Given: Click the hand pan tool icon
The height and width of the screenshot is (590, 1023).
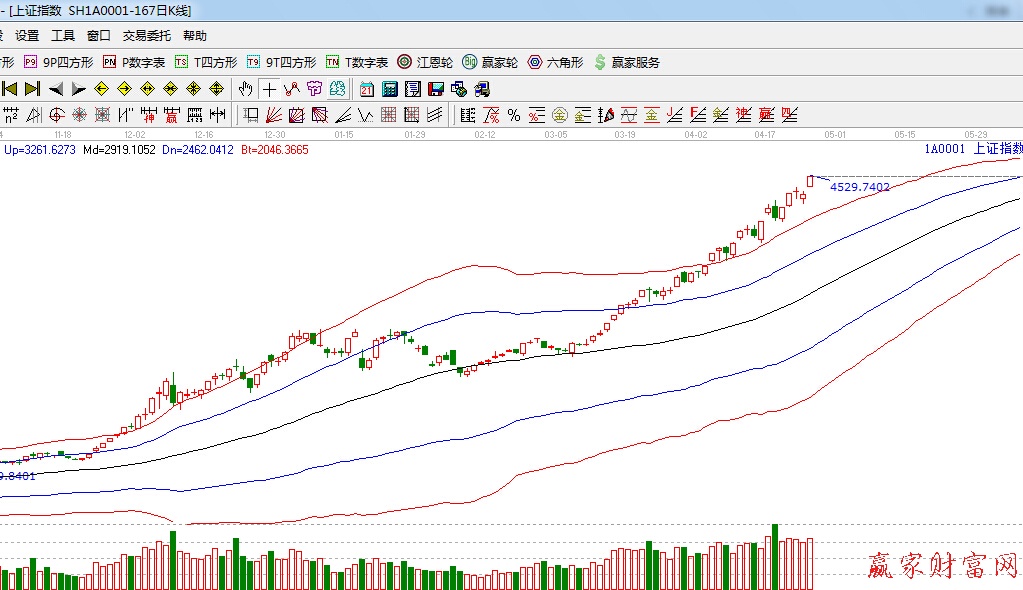Looking at the screenshot, I should click(x=246, y=88).
